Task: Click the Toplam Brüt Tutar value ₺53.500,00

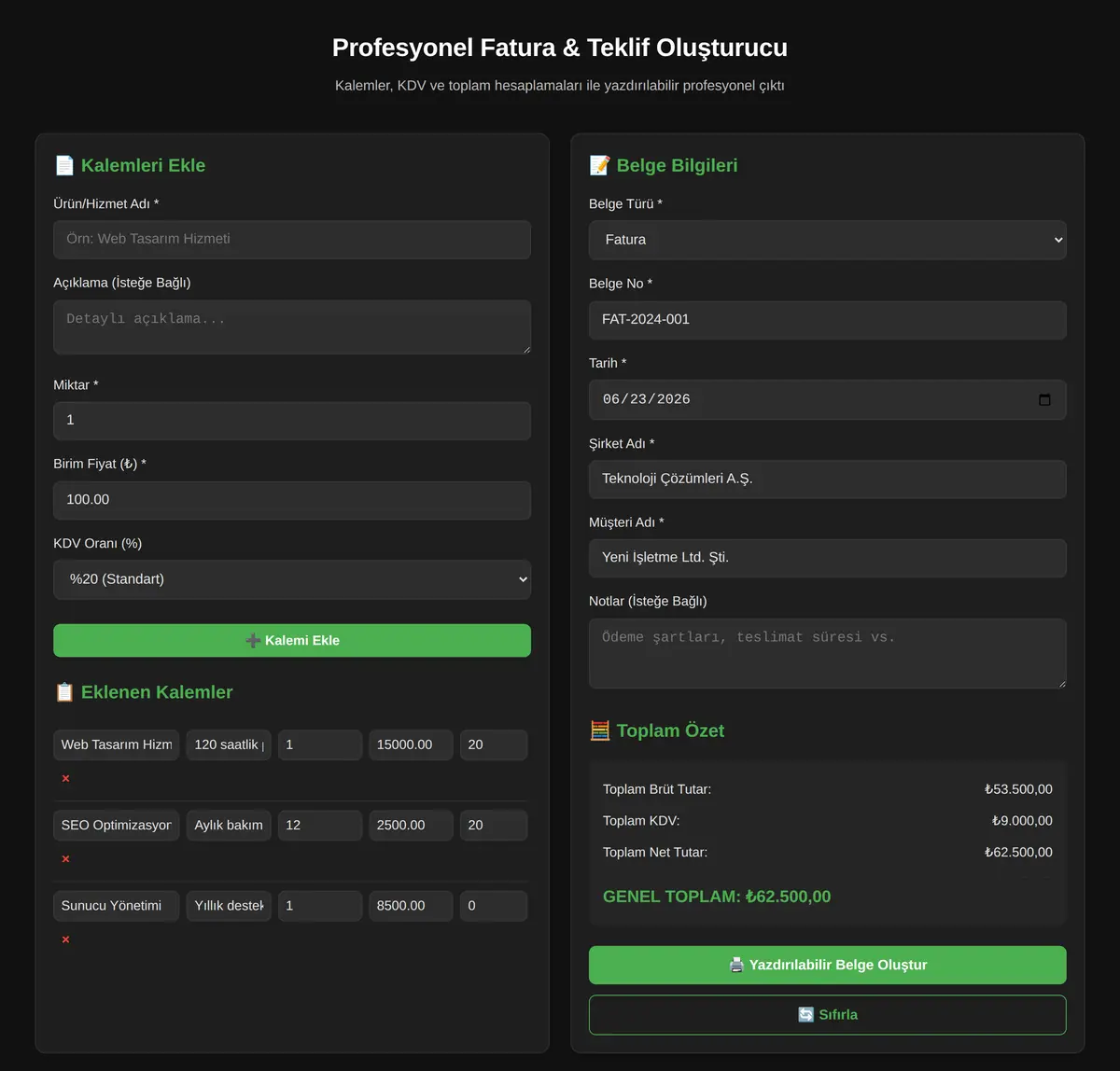Action: [1018, 789]
